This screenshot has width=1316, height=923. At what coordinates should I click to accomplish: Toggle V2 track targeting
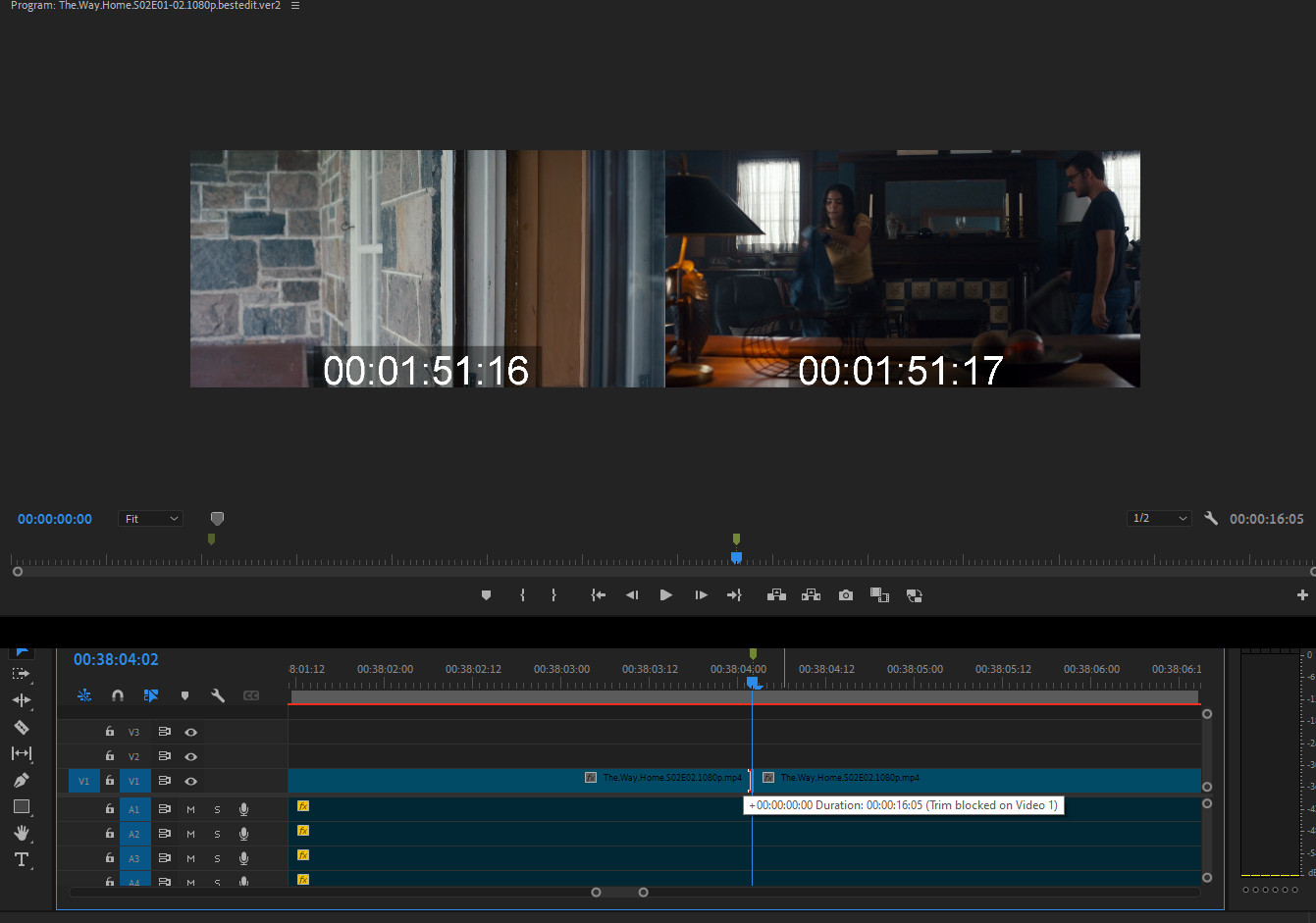(134, 756)
